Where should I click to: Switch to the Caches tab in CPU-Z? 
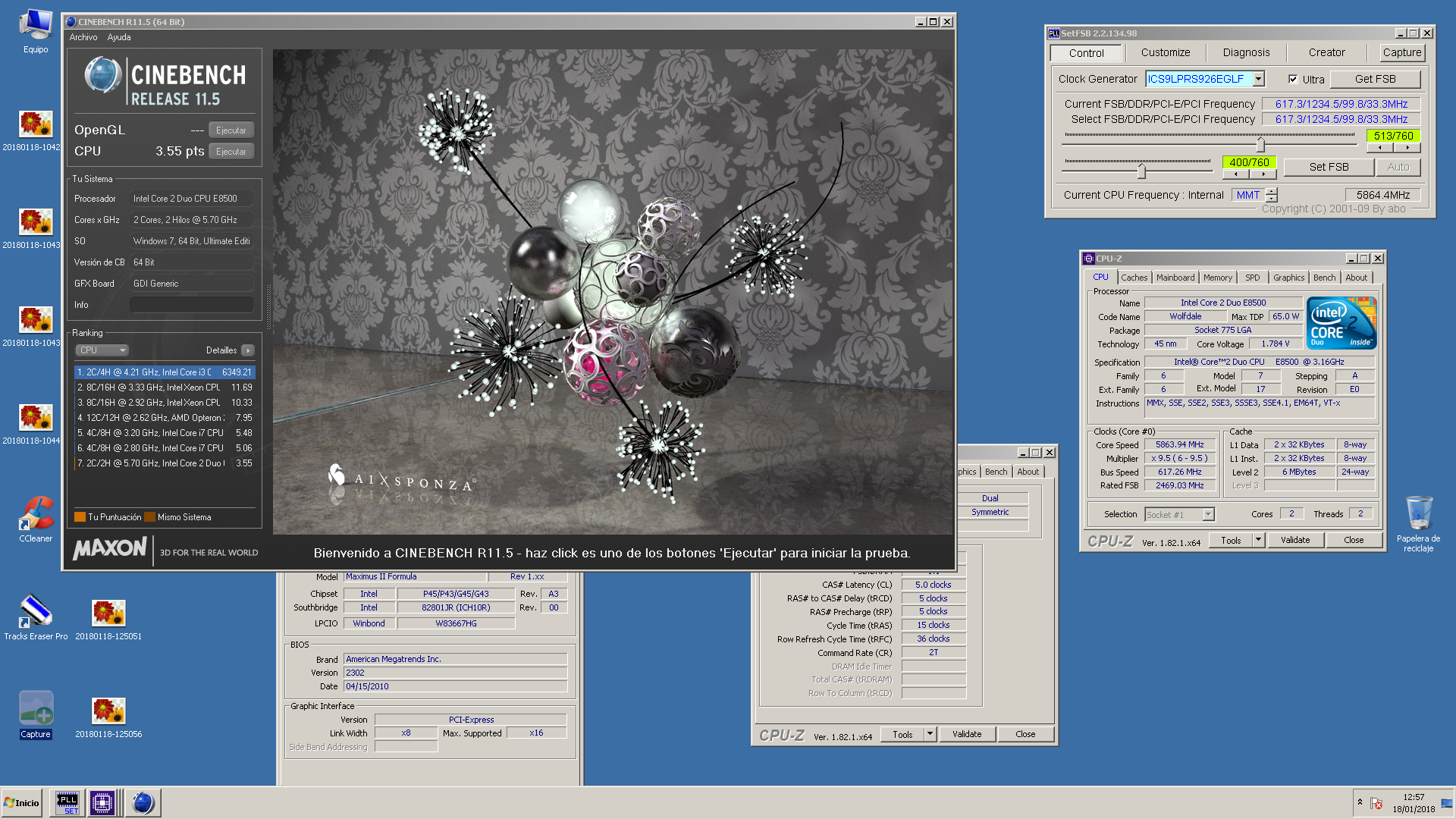(1134, 278)
